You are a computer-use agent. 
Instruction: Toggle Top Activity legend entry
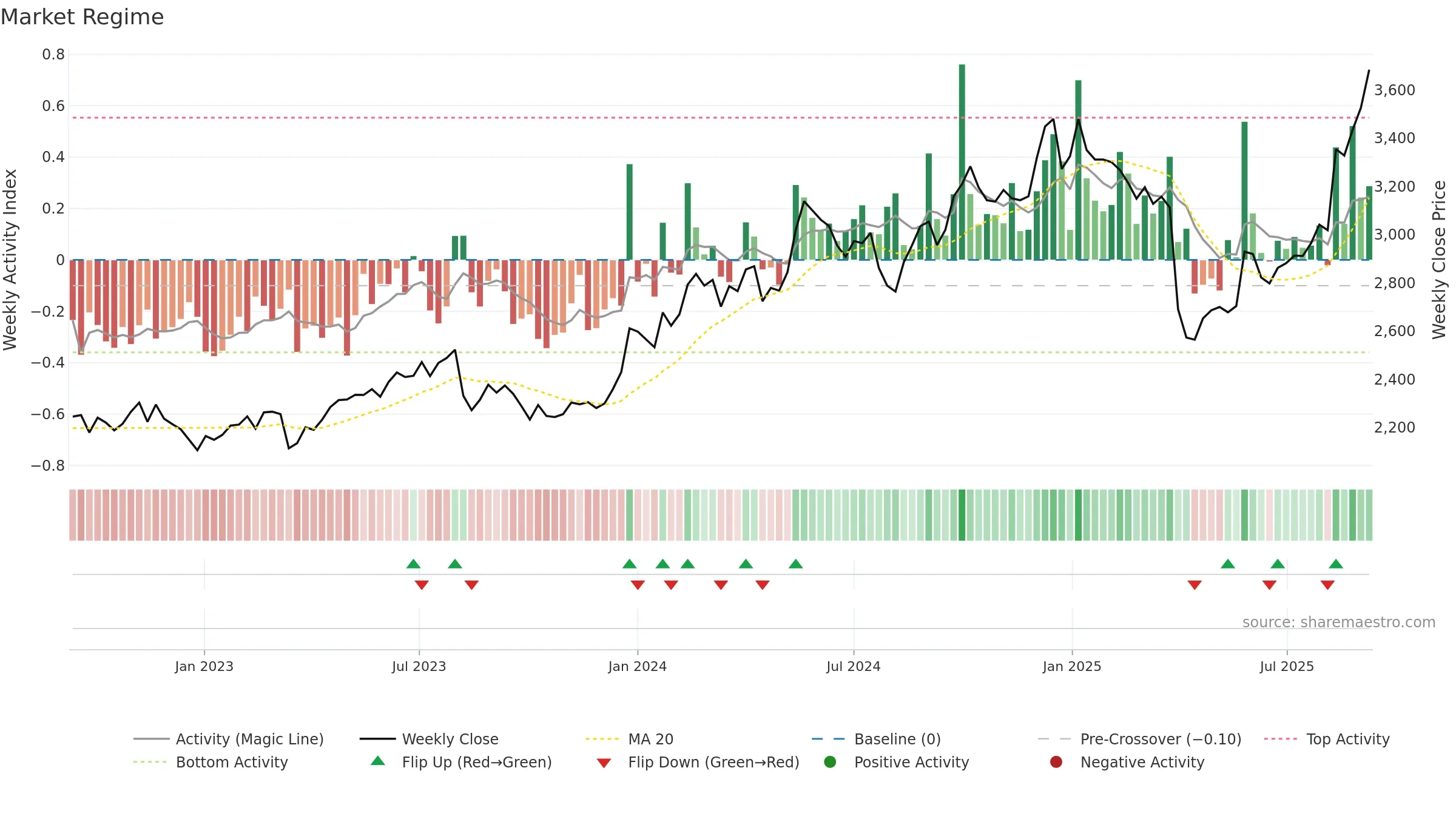[x=1327, y=739]
